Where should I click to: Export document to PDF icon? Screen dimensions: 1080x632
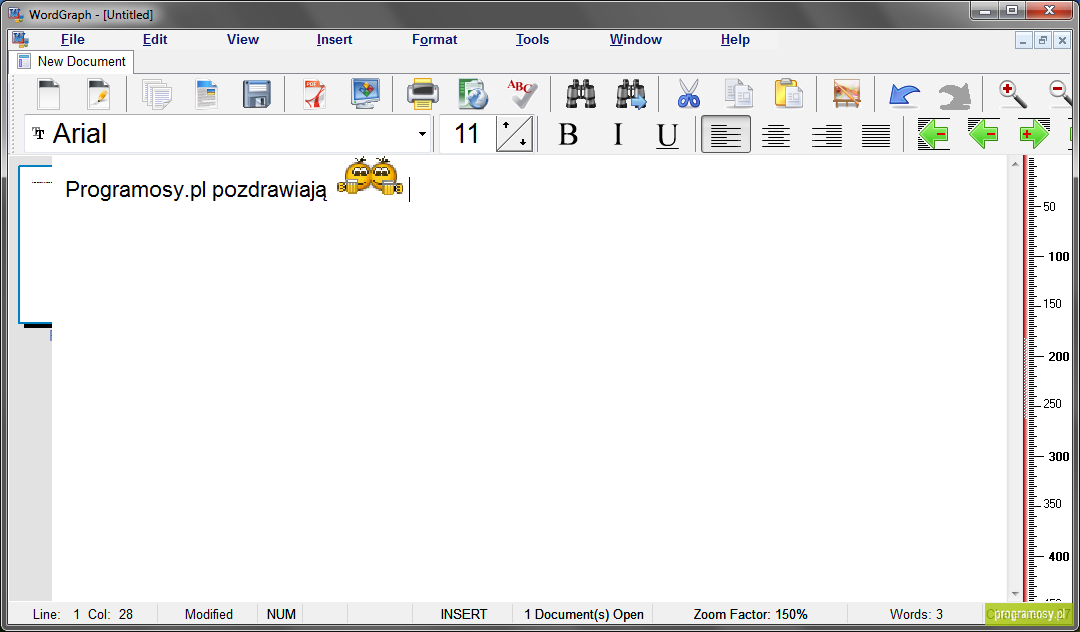tap(315, 94)
